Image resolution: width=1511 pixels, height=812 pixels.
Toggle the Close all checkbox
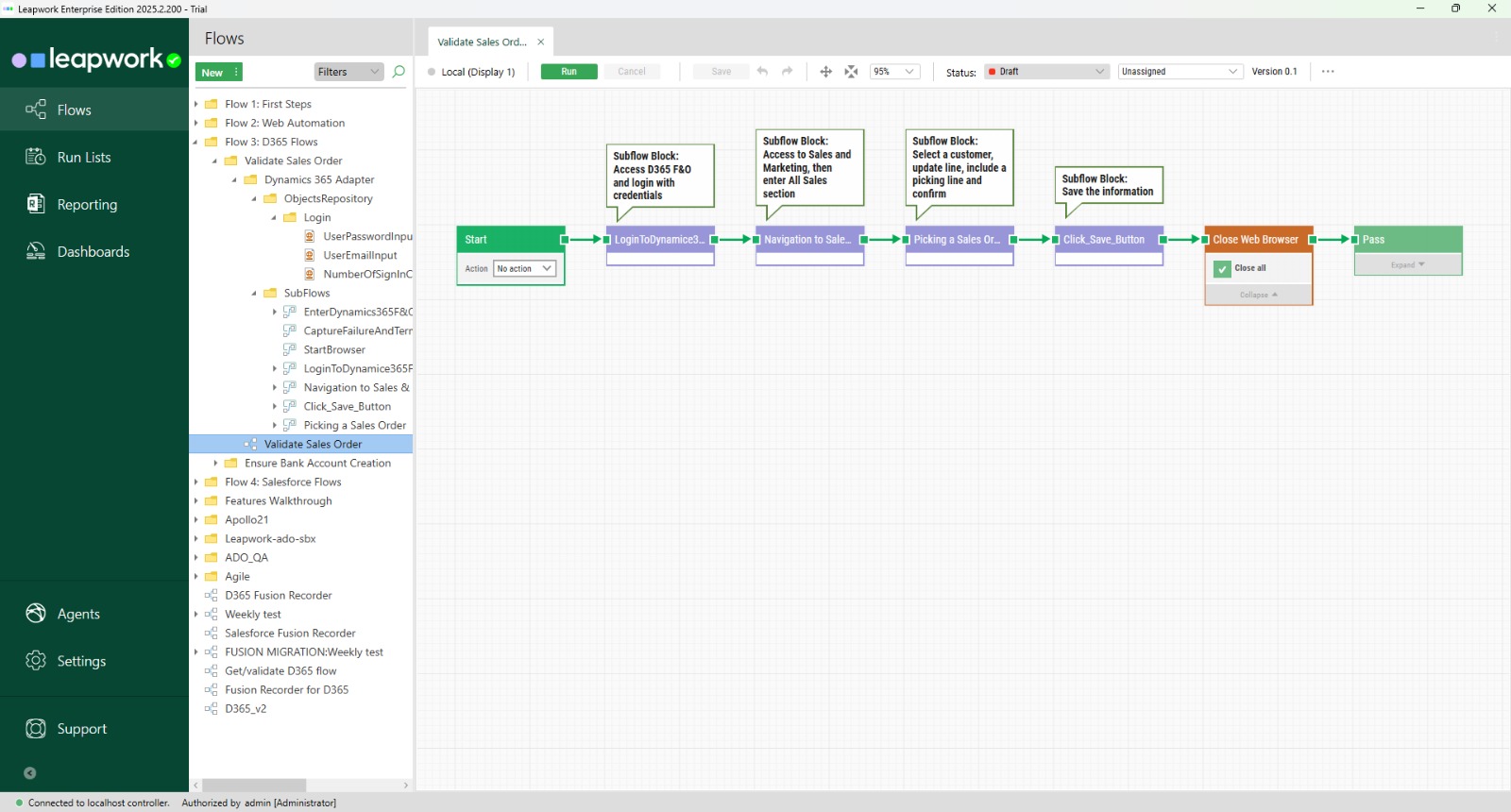coord(1223,269)
